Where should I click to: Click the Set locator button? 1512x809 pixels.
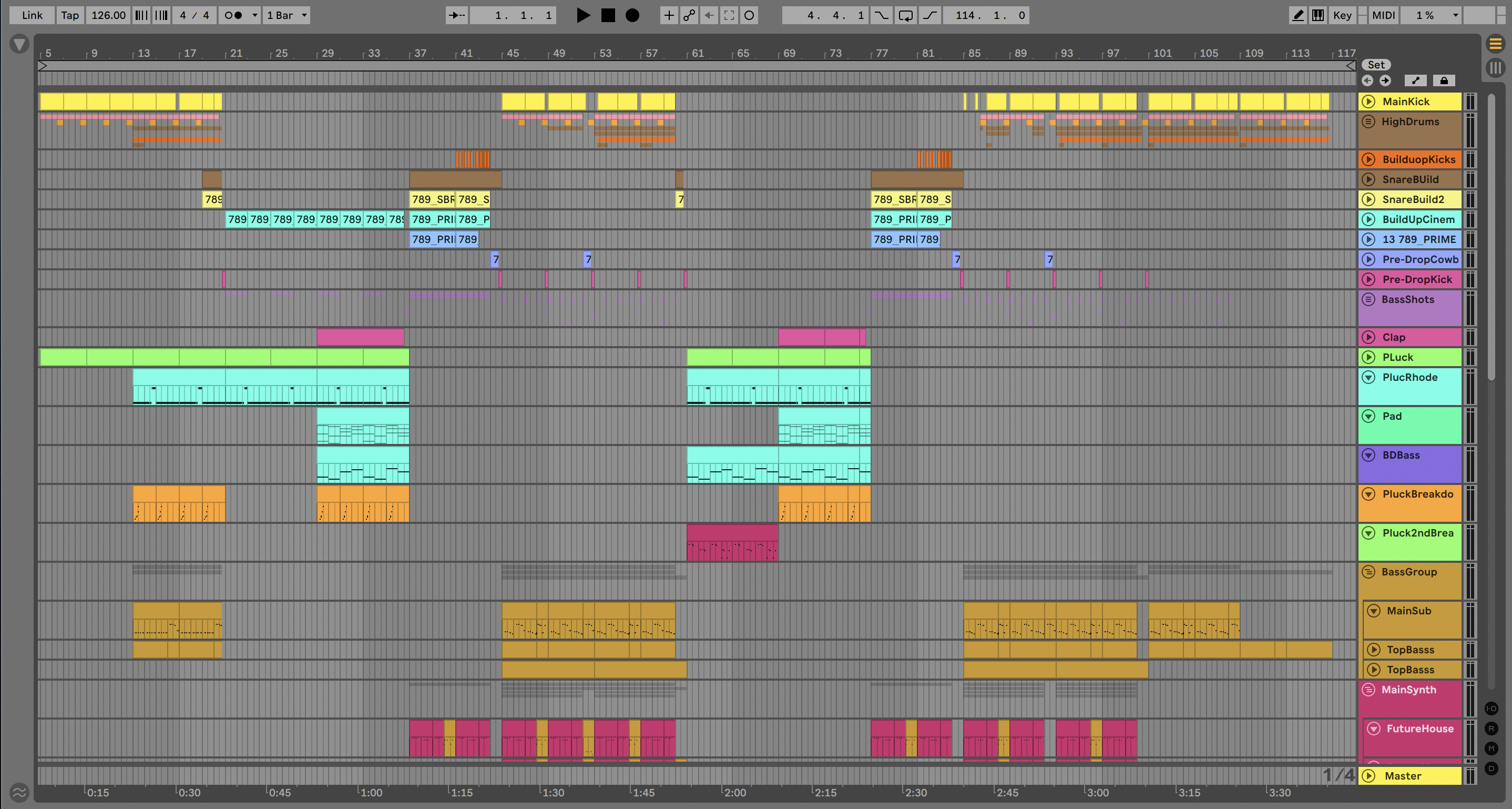pyautogui.click(x=1376, y=65)
